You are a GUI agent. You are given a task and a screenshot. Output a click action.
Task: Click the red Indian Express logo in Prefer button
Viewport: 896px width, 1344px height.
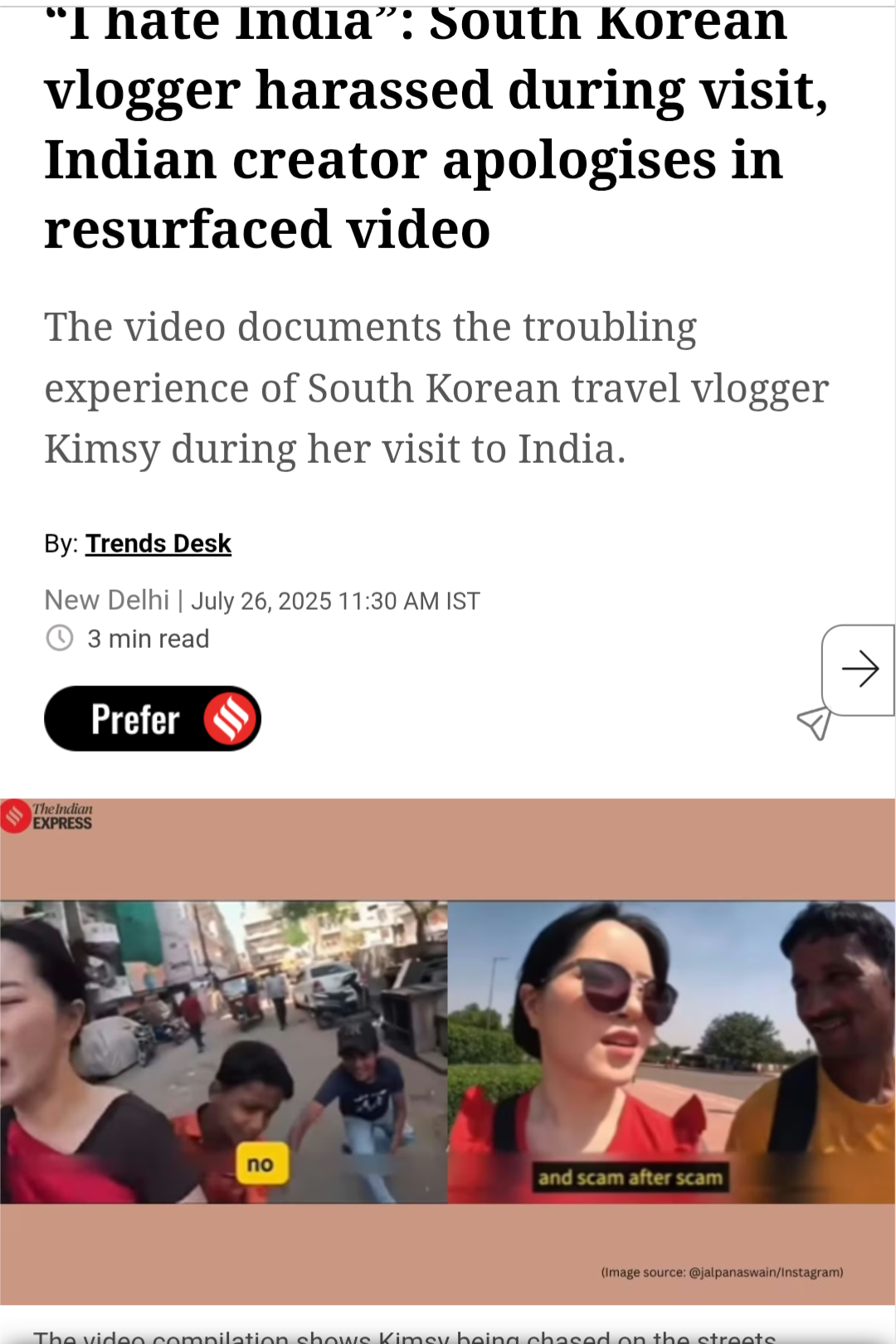pos(230,718)
